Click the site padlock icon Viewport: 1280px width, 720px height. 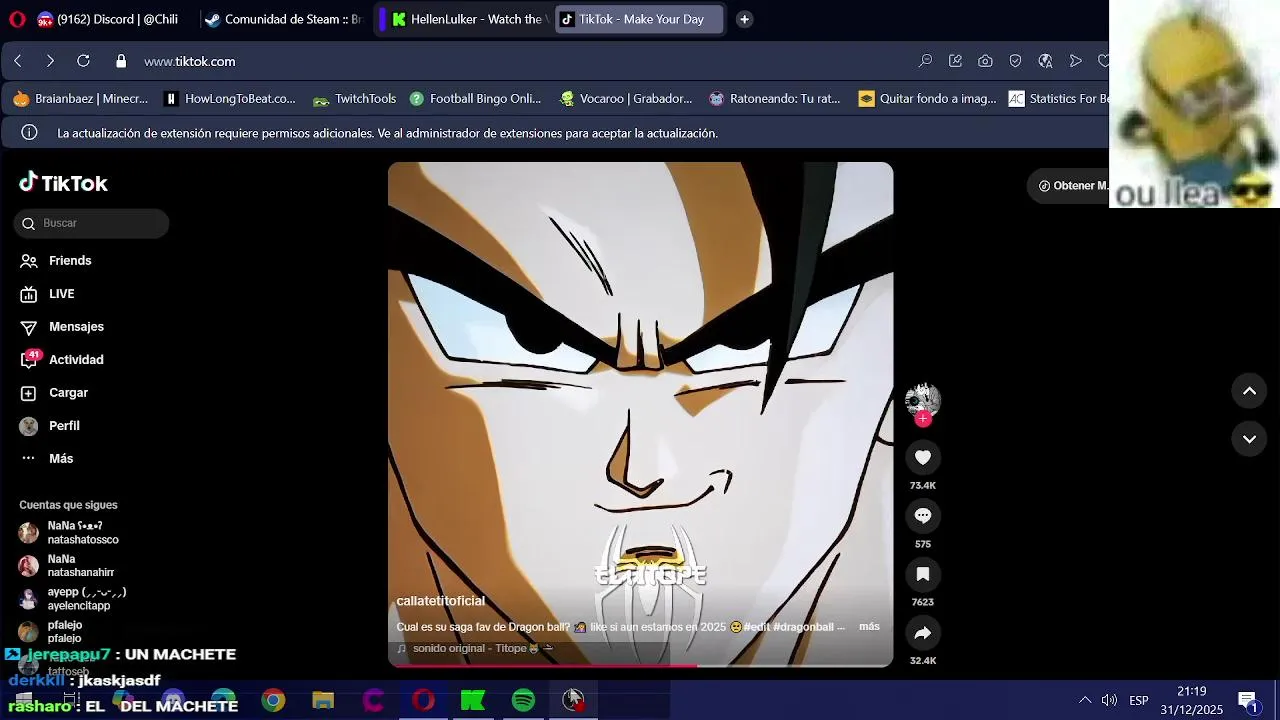[121, 61]
